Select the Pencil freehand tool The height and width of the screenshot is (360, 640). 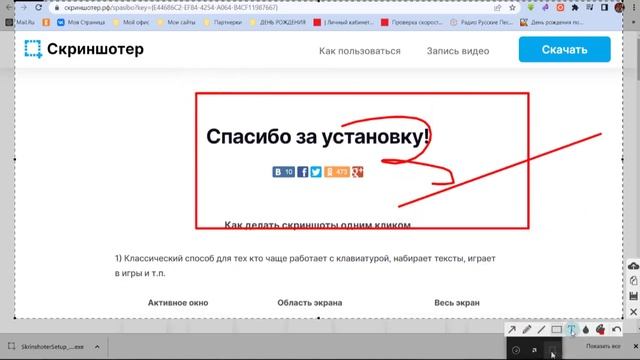(x=527, y=329)
